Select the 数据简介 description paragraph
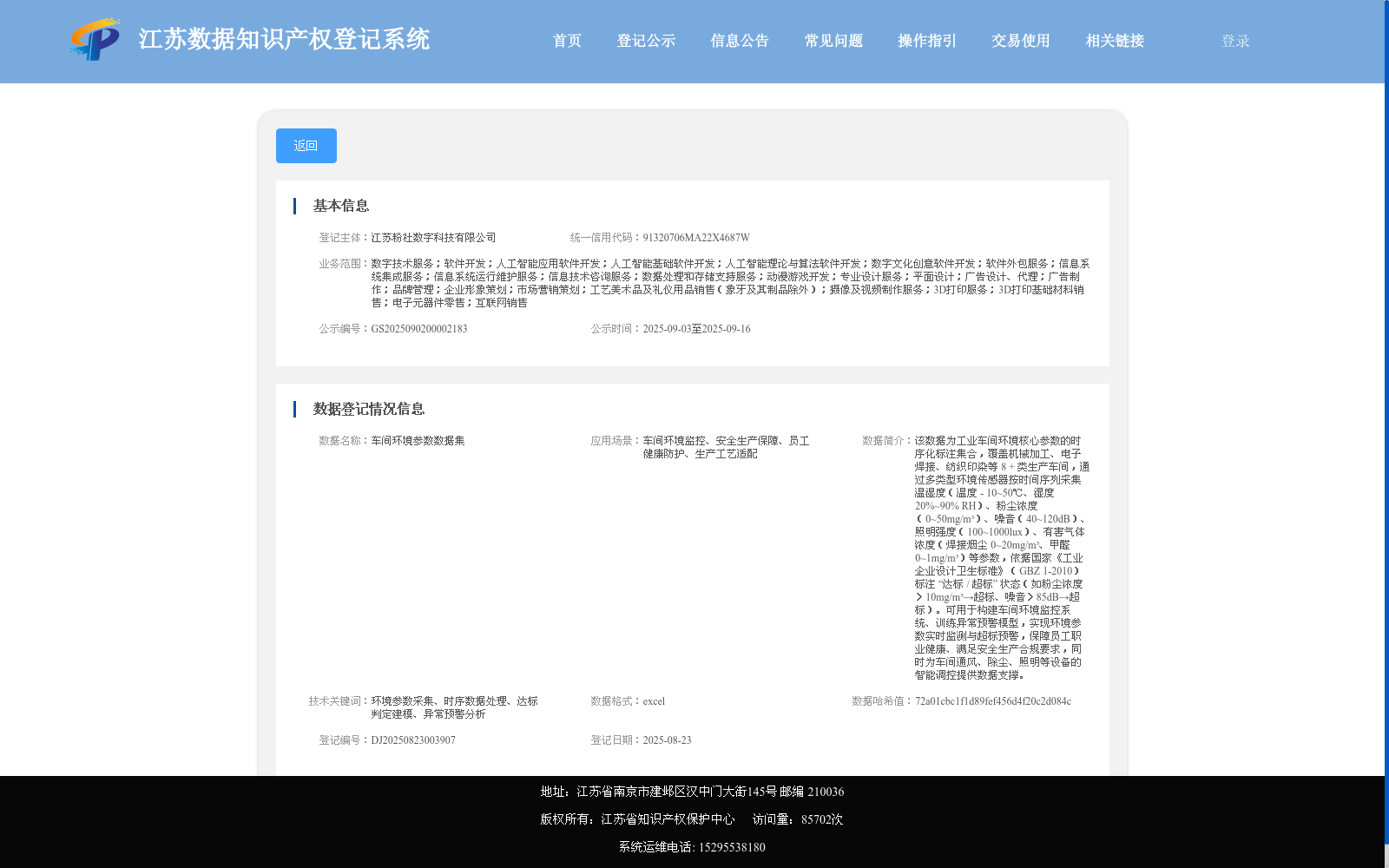The height and width of the screenshot is (868, 1389). [x=1002, y=558]
